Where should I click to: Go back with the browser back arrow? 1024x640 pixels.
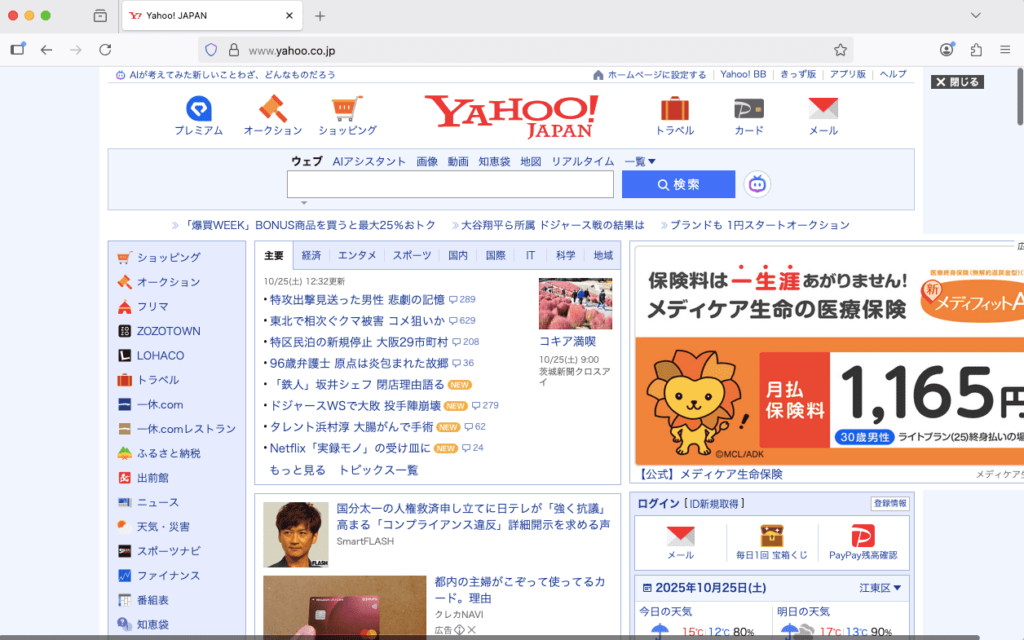[x=46, y=50]
